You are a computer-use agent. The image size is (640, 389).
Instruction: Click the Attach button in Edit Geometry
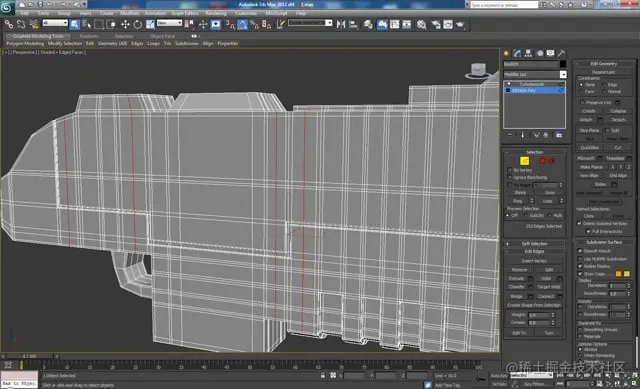click(x=586, y=120)
